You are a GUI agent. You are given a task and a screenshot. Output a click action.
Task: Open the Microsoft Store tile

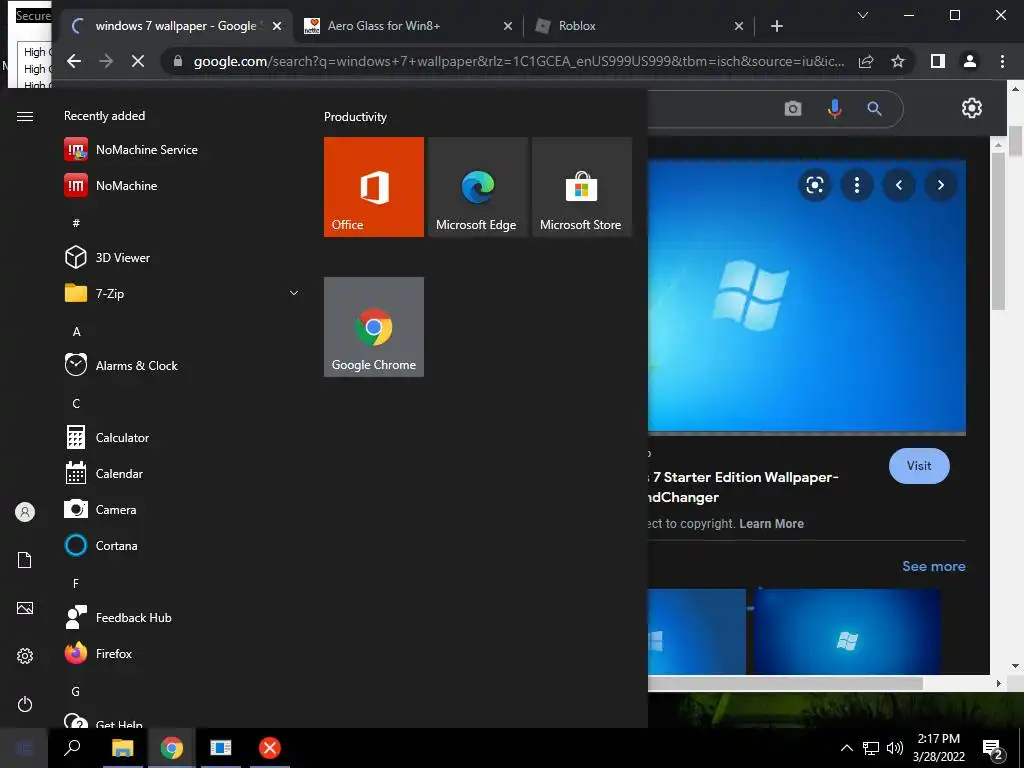(582, 187)
